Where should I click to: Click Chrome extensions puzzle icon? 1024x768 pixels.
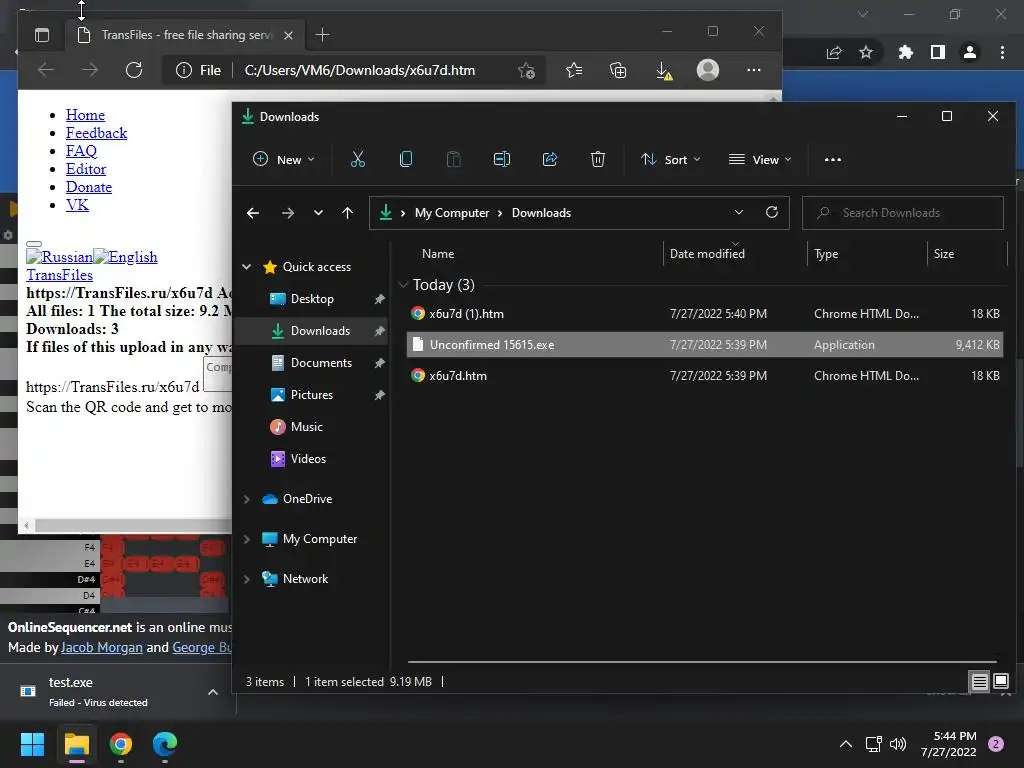(x=905, y=52)
